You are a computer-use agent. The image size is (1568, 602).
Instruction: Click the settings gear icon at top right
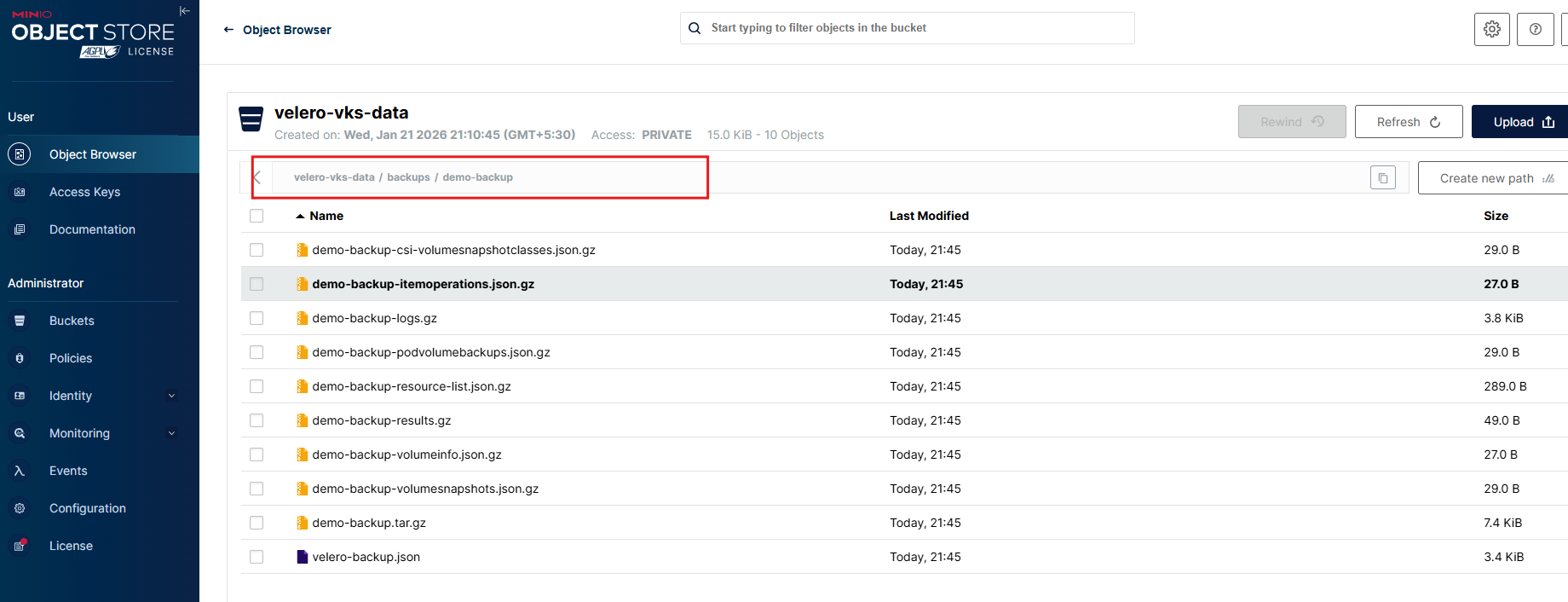(1491, 29)
